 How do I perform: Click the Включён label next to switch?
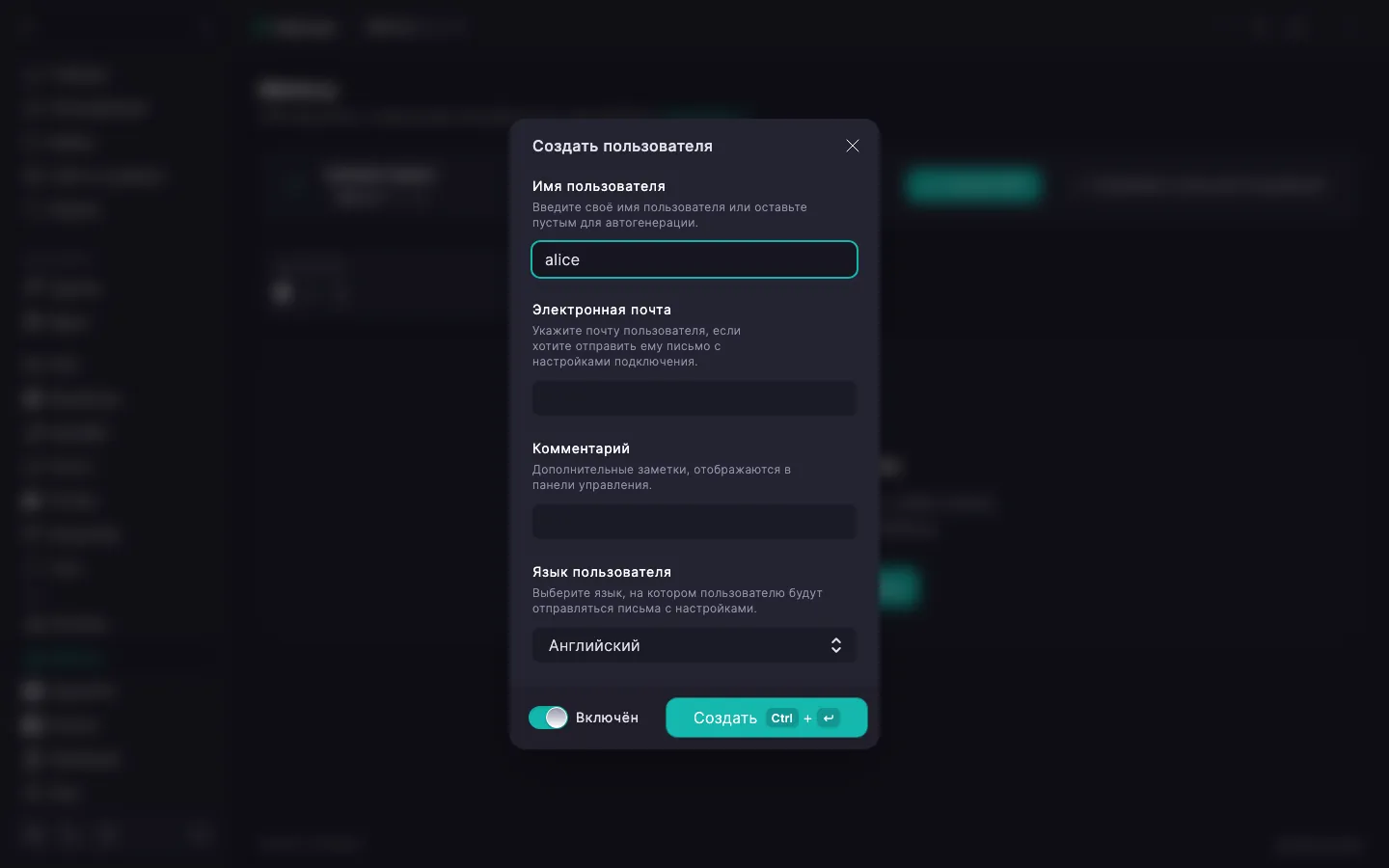click(x=607, y=718)
